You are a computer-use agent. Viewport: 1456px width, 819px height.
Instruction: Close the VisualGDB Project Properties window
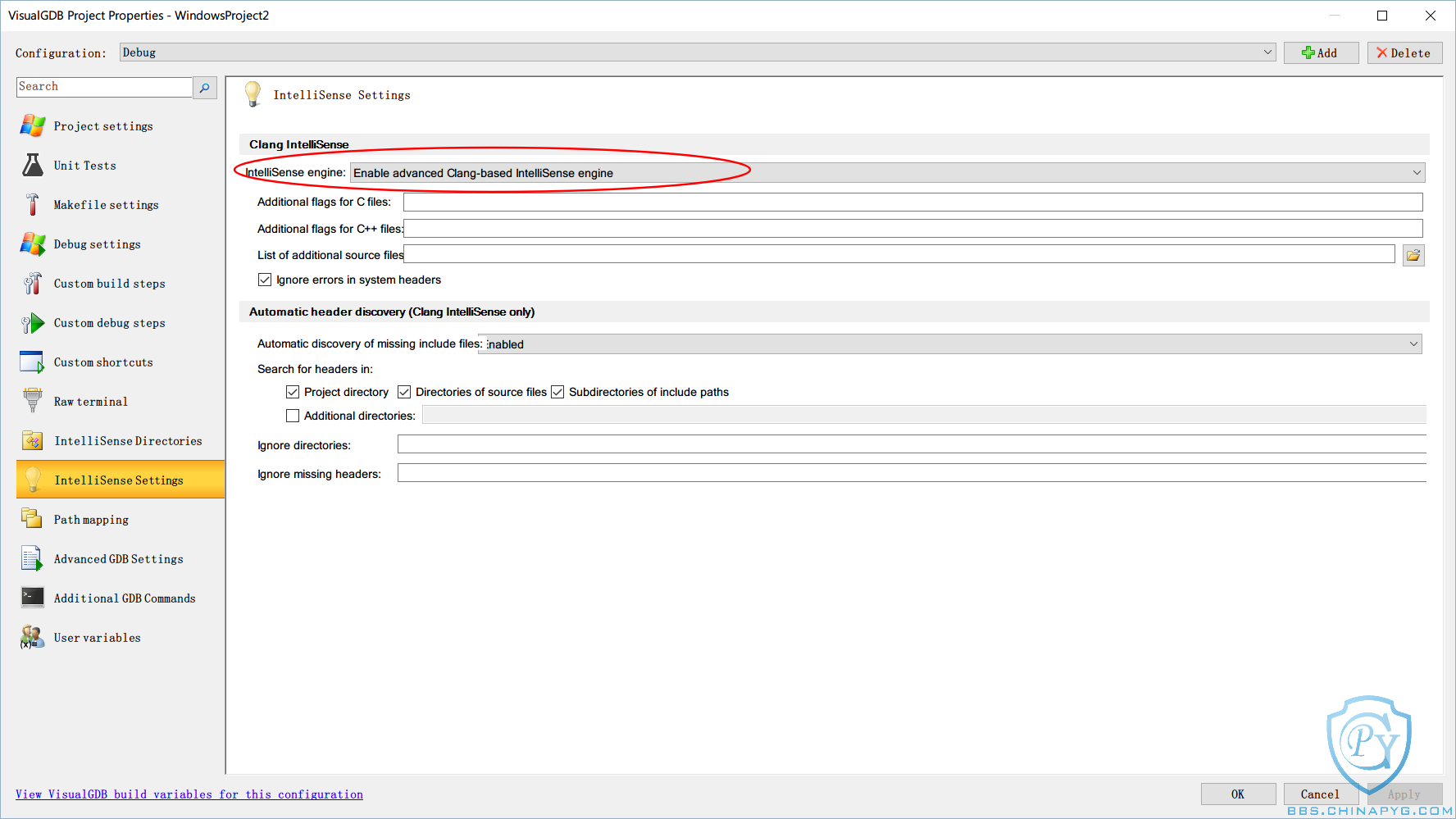(1431, 16)
